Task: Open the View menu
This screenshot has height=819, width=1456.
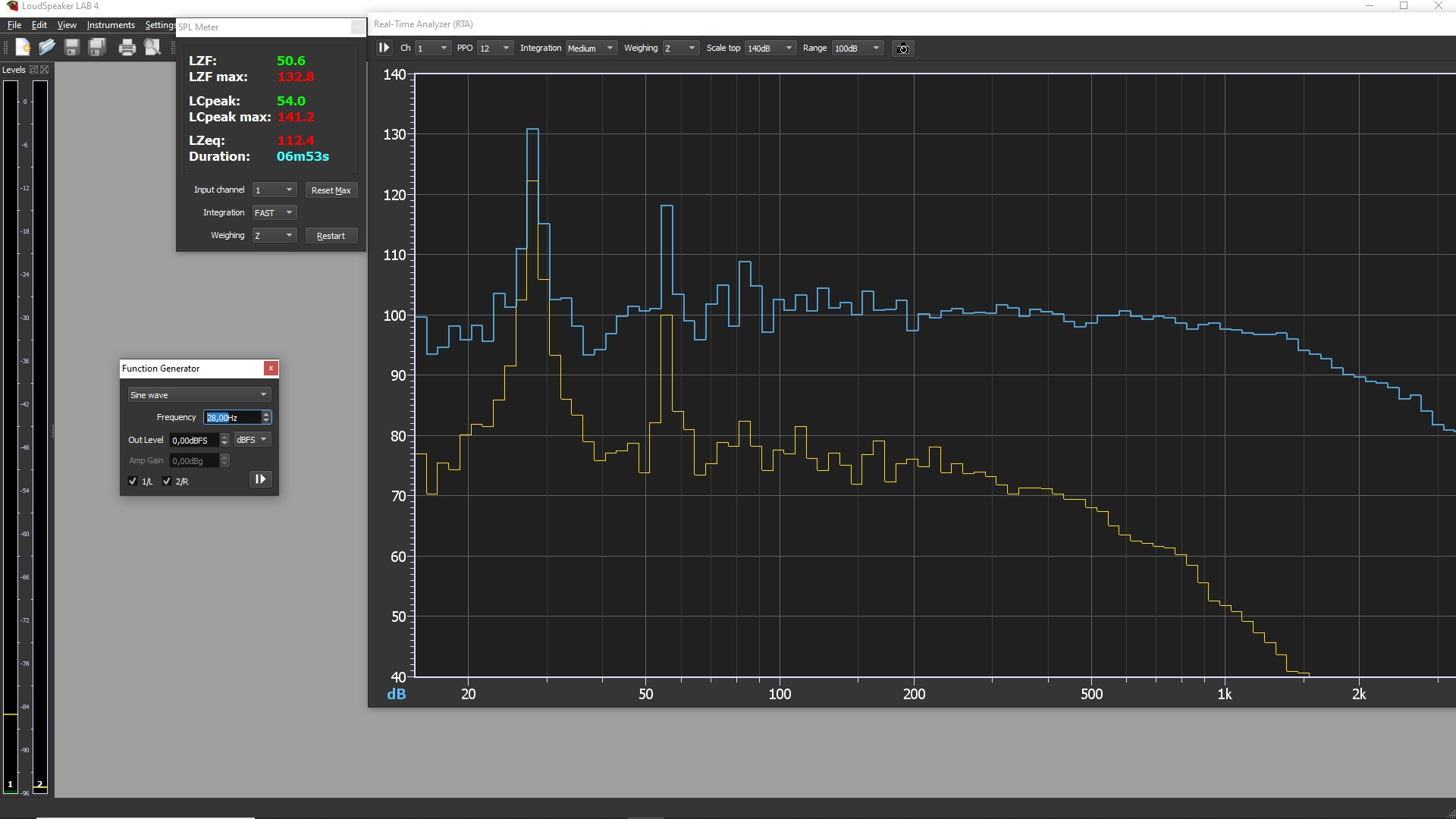Action: 67,25
